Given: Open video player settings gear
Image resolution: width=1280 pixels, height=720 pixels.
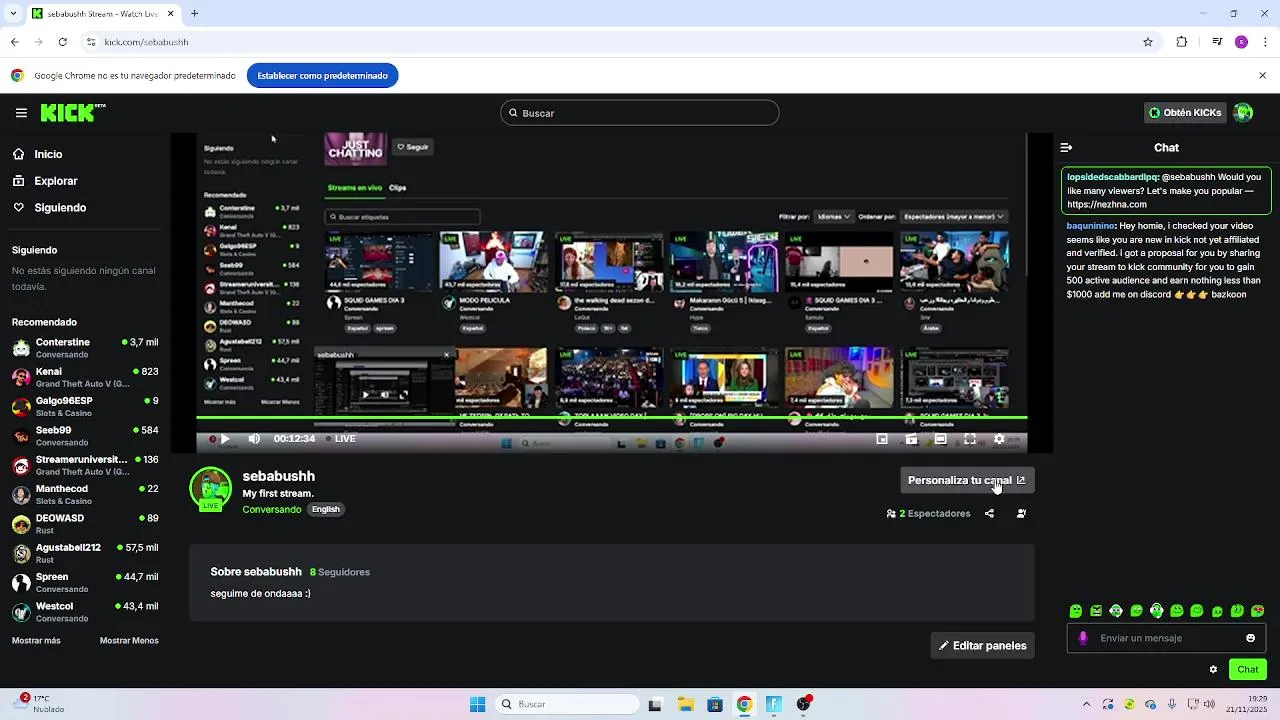Looking at the screenshot, I should pyautogui.click(x=998, y=439).
